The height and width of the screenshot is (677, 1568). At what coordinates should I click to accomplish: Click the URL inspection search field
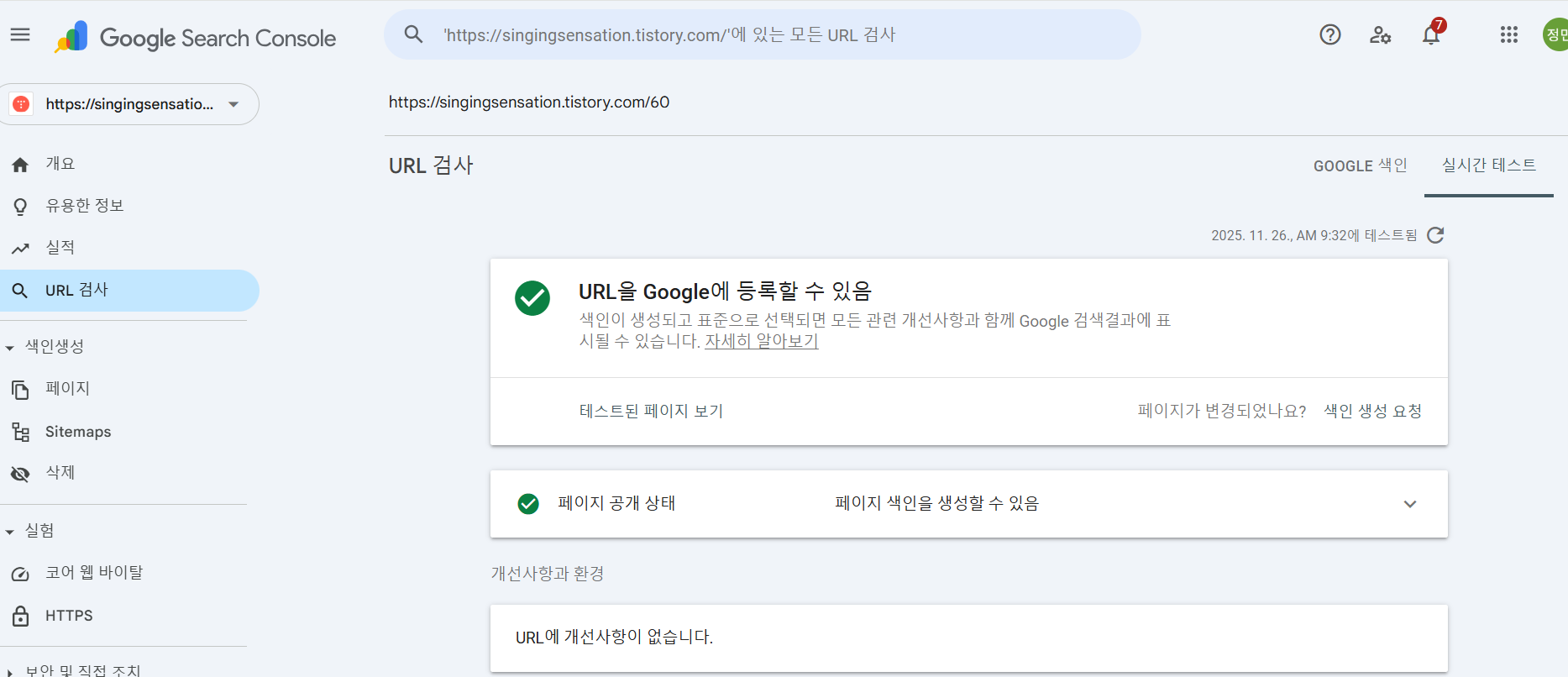point(763,34)
